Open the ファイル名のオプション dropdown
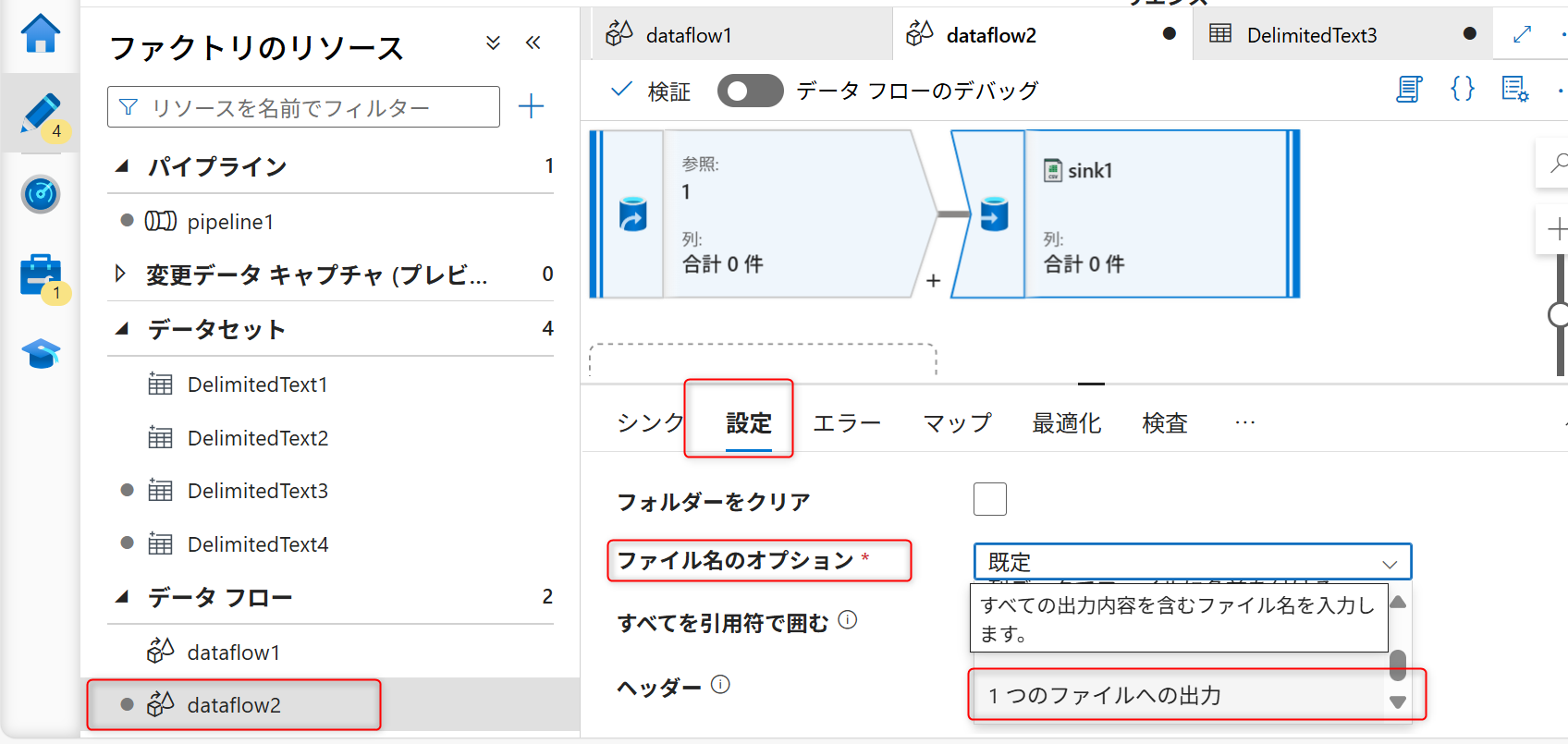 1193,562
